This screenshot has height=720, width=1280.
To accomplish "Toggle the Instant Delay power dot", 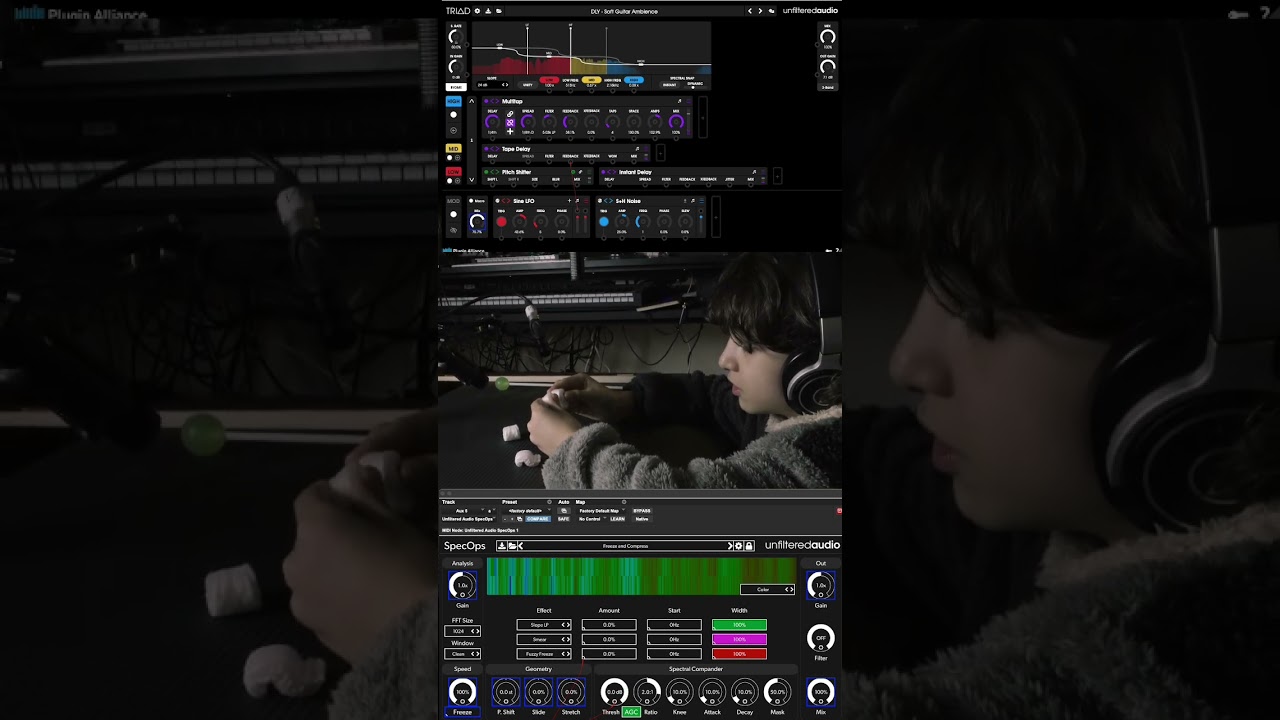I will (x=603, y=172).
